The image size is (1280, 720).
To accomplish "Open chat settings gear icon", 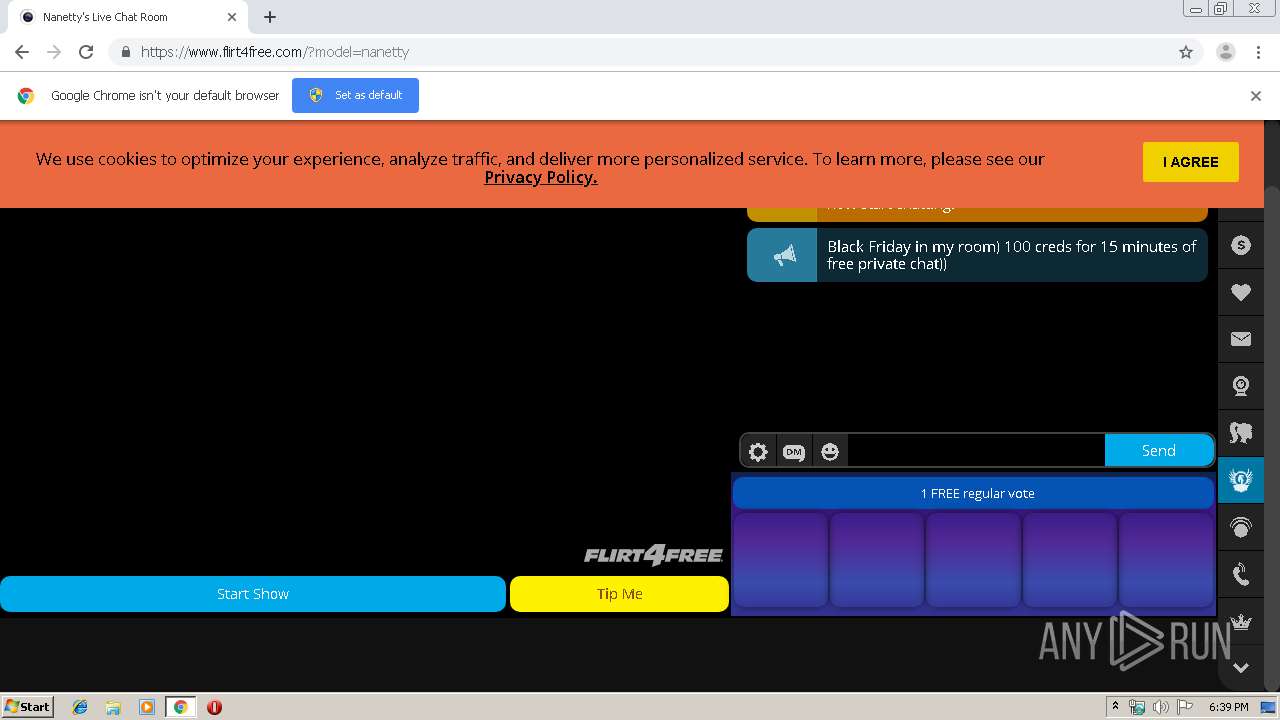I will (x=758, y=452).
